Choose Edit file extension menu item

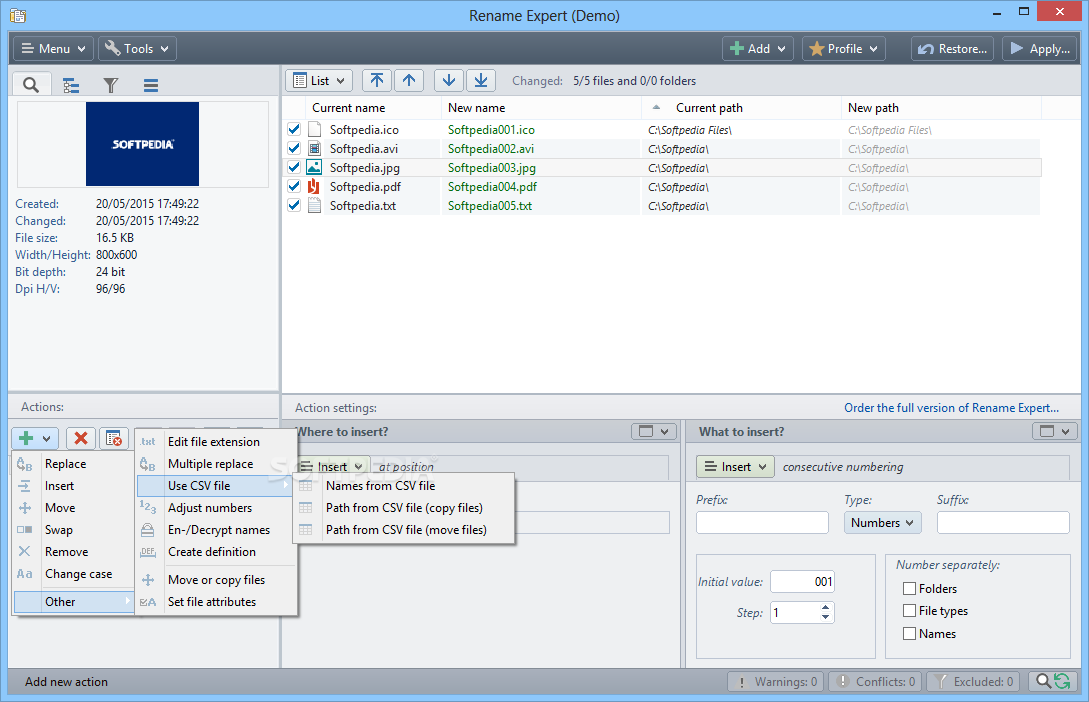point(214,442)
